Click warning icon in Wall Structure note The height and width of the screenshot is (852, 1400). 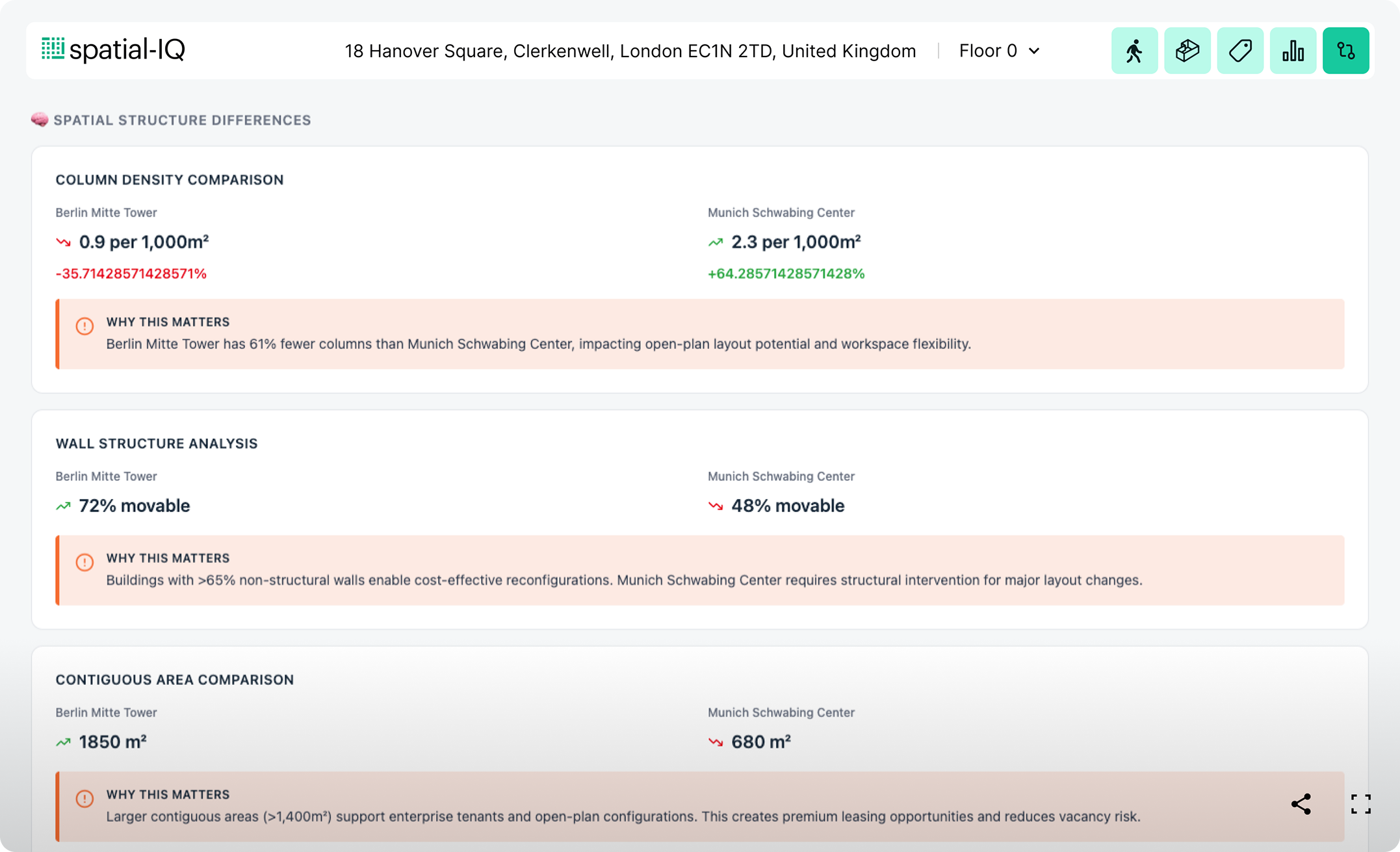(x=84, y=562)
